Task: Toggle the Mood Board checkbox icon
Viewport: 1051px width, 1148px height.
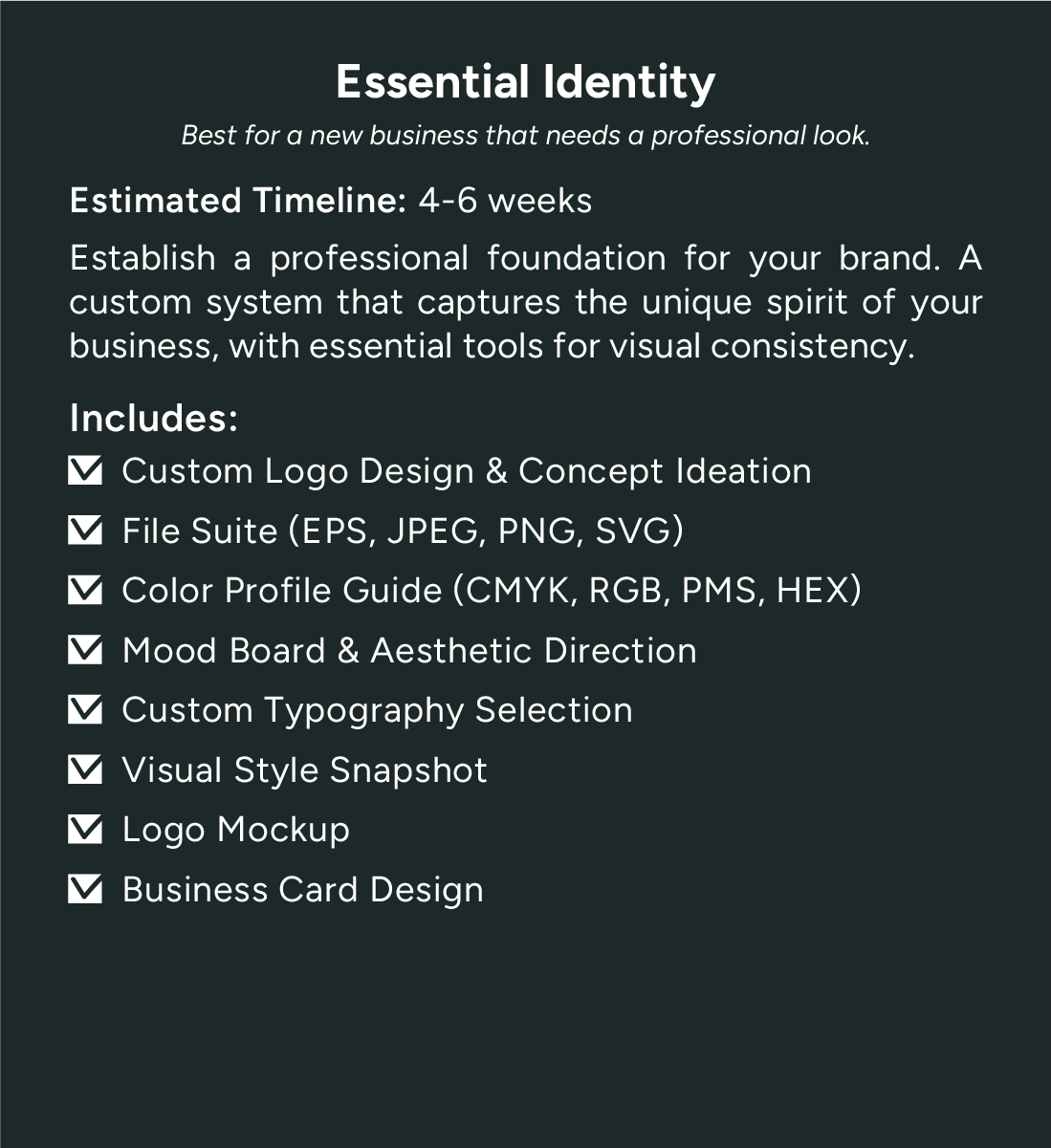Action: [x=85, y=650]
